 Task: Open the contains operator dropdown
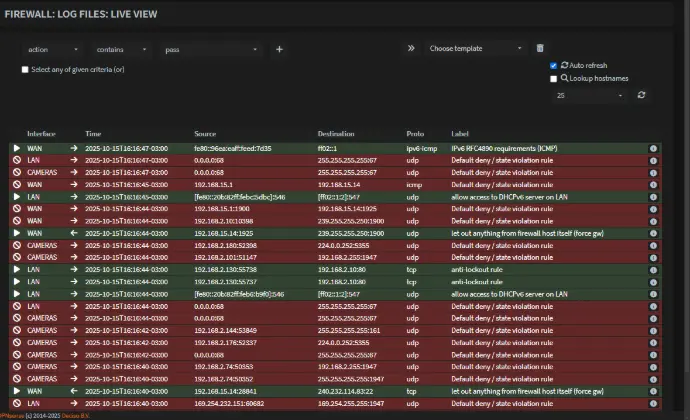[122, 49]
